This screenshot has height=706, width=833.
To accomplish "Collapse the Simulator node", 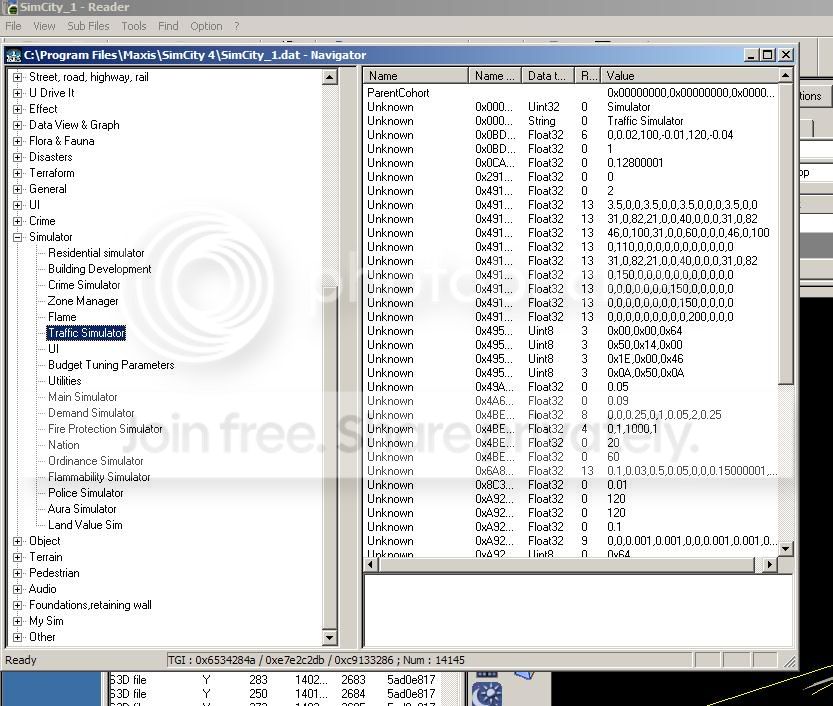I will (x=18, y=237).
